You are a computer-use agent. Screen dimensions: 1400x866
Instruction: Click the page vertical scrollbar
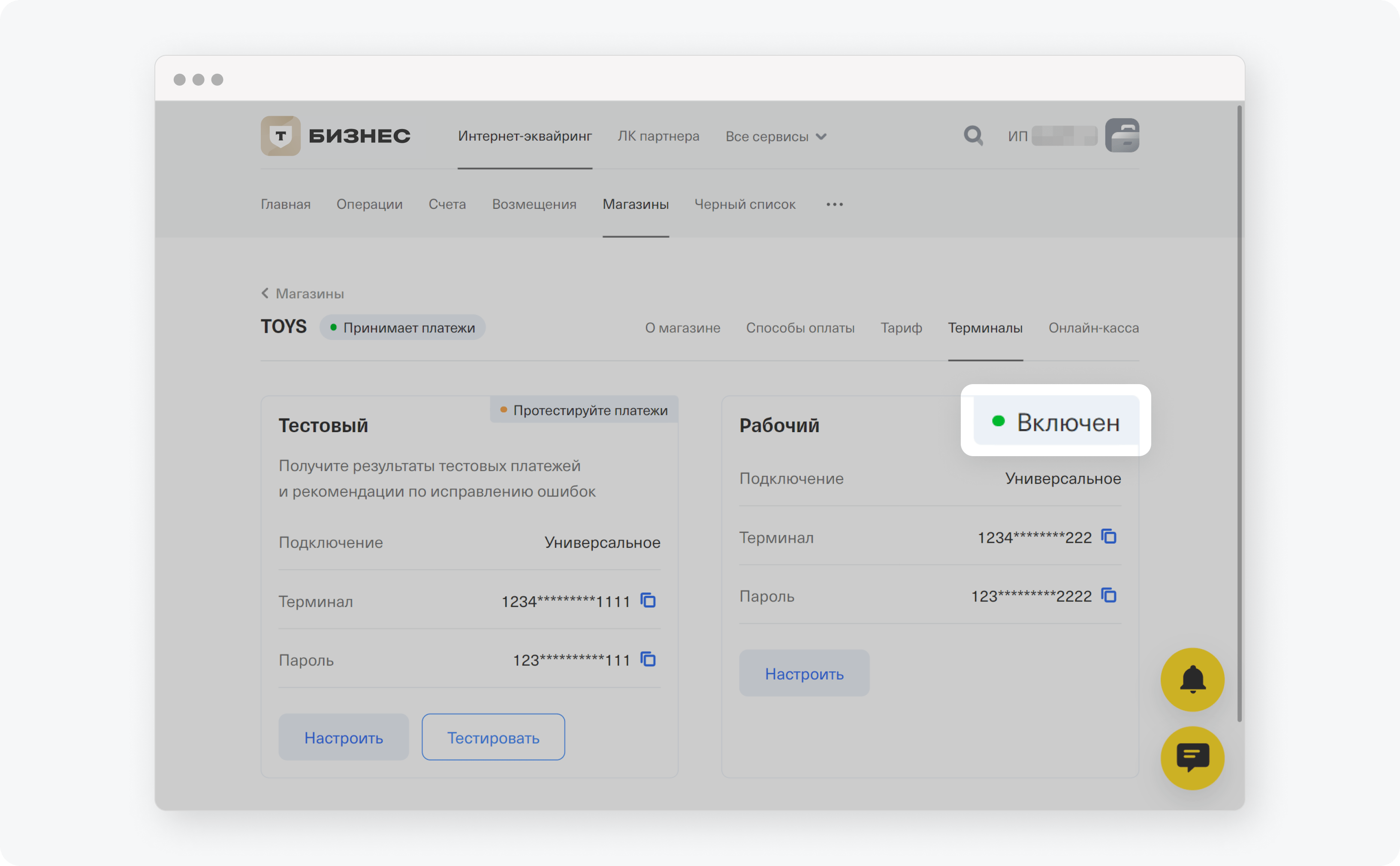click(x=1239, y=412)
